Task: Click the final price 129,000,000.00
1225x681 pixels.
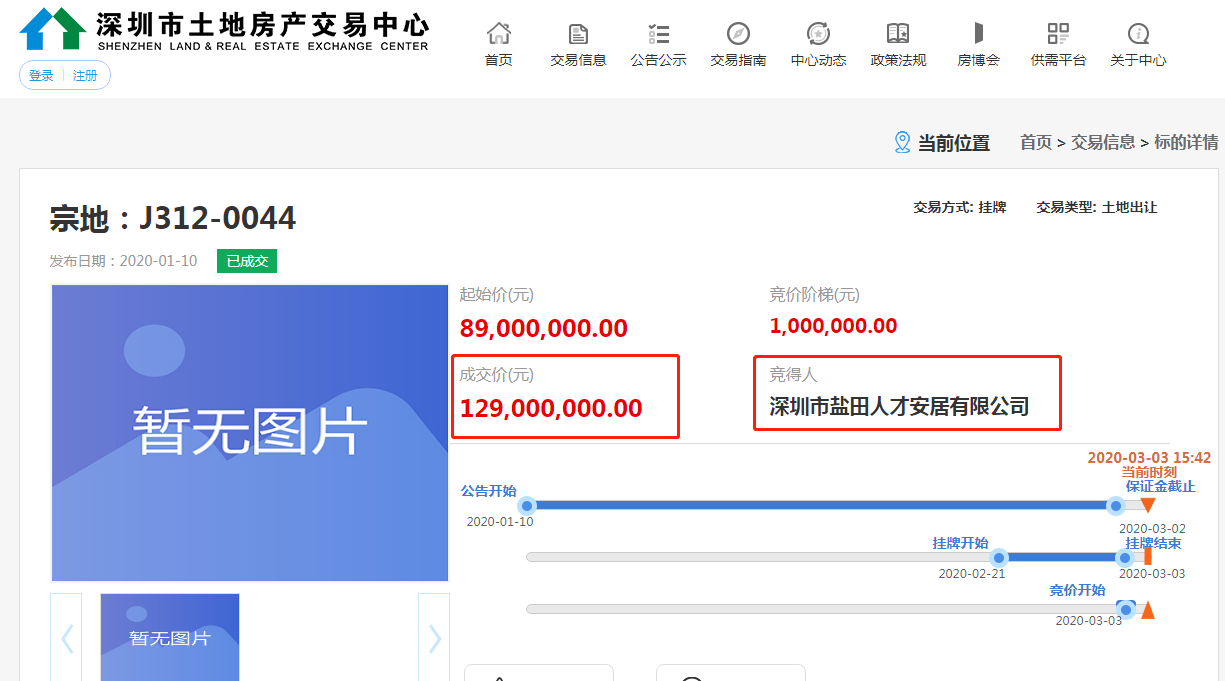Action: point(551,408)
